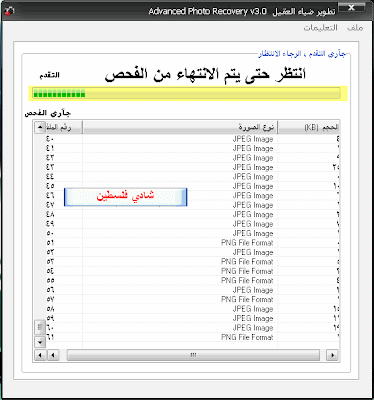Click the vertical scrollbar thumb
The image size is (374, 400).
(x=40, y=328)
